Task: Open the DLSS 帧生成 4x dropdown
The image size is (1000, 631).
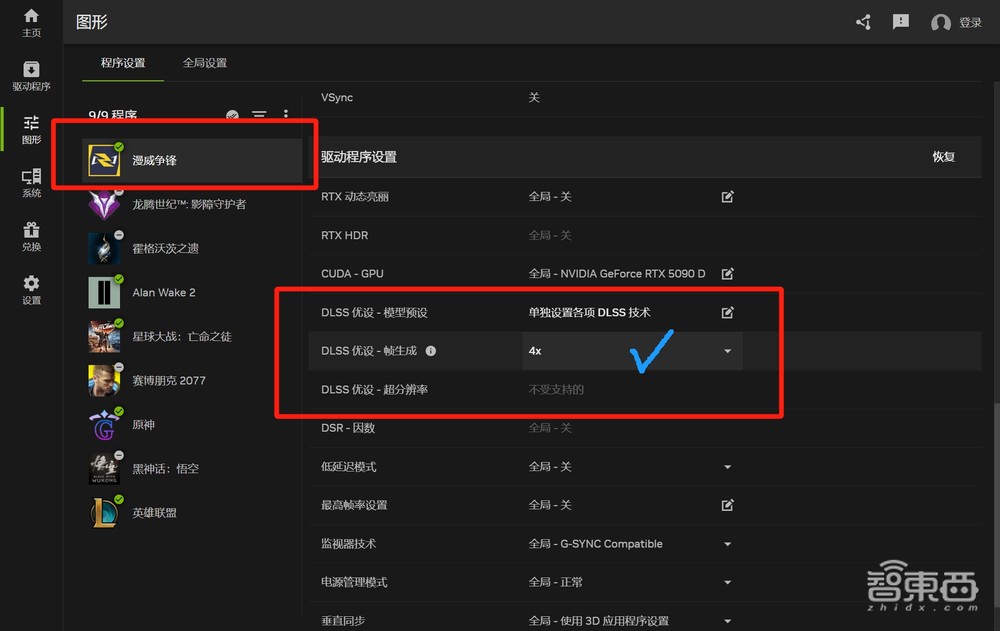Action: click(x=727, y=351)
